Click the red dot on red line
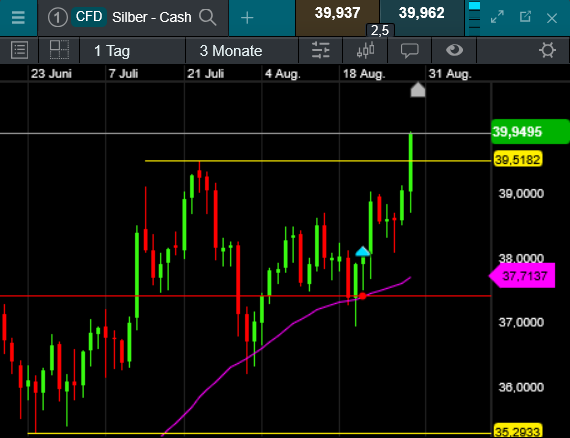Viewport: 570px width, 438px height. pos(362,296)
